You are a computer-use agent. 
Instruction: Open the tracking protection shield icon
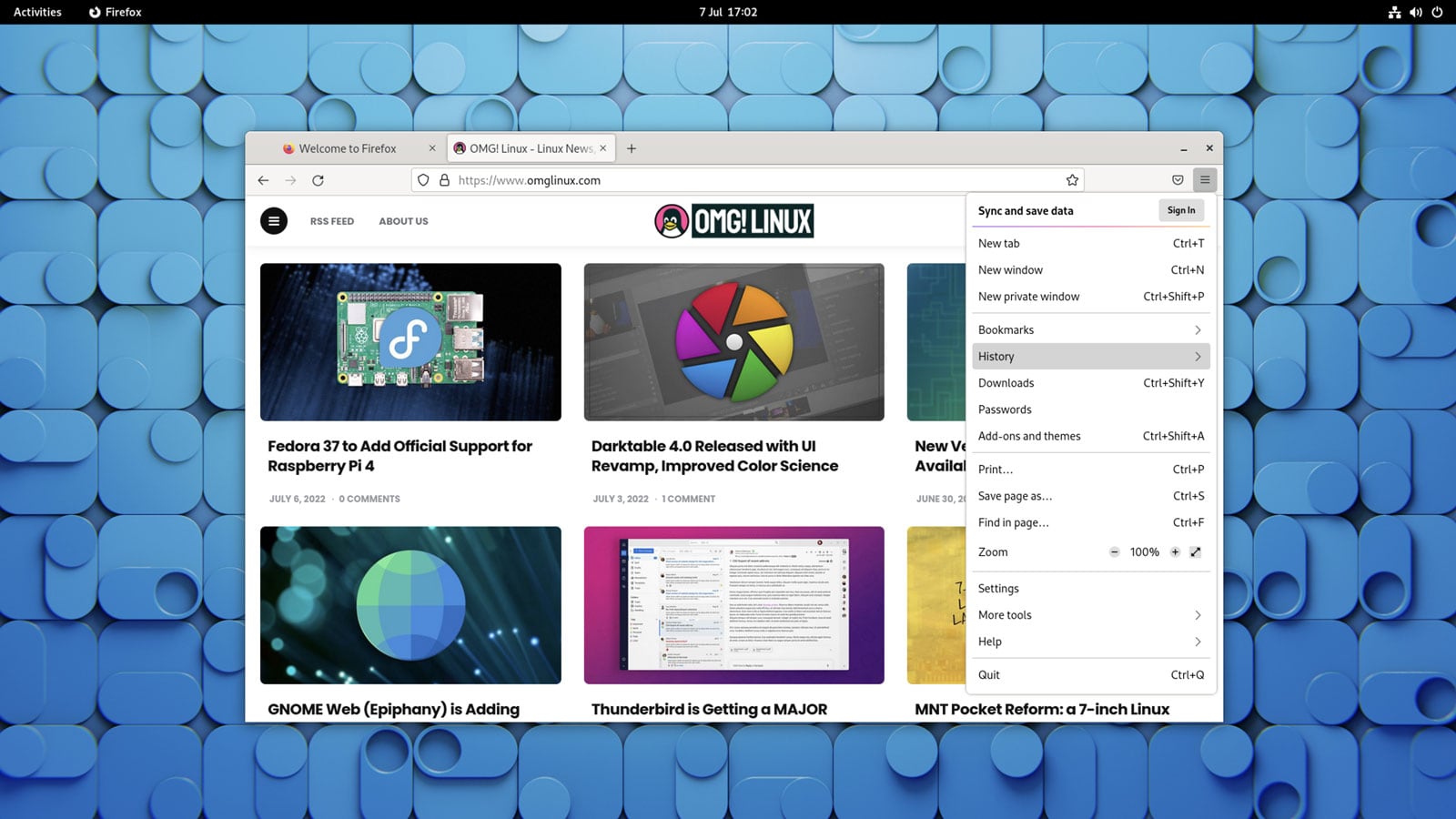tap(423, 180)
